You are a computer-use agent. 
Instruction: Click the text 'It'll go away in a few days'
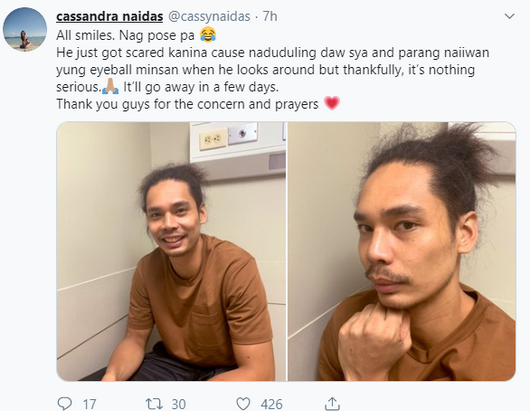201,87
